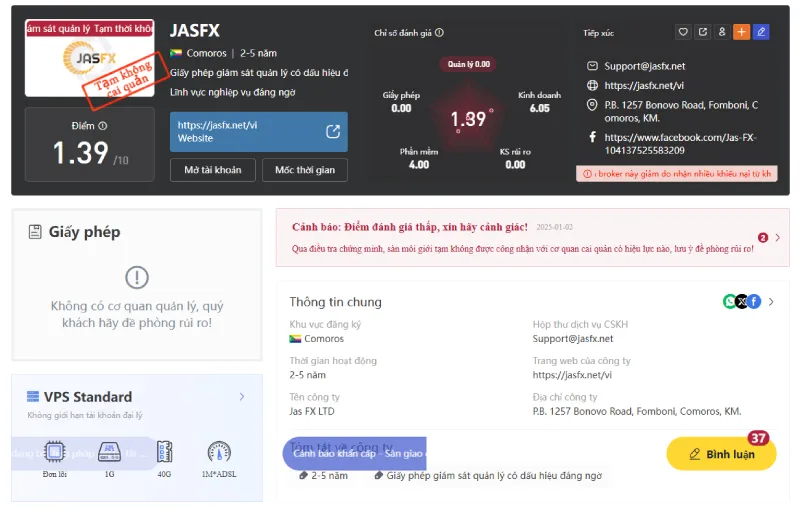This screenshot has height=509, width=800.
Task: Click the WhatsApp icon in Thông tin chung
Action: 730,301
